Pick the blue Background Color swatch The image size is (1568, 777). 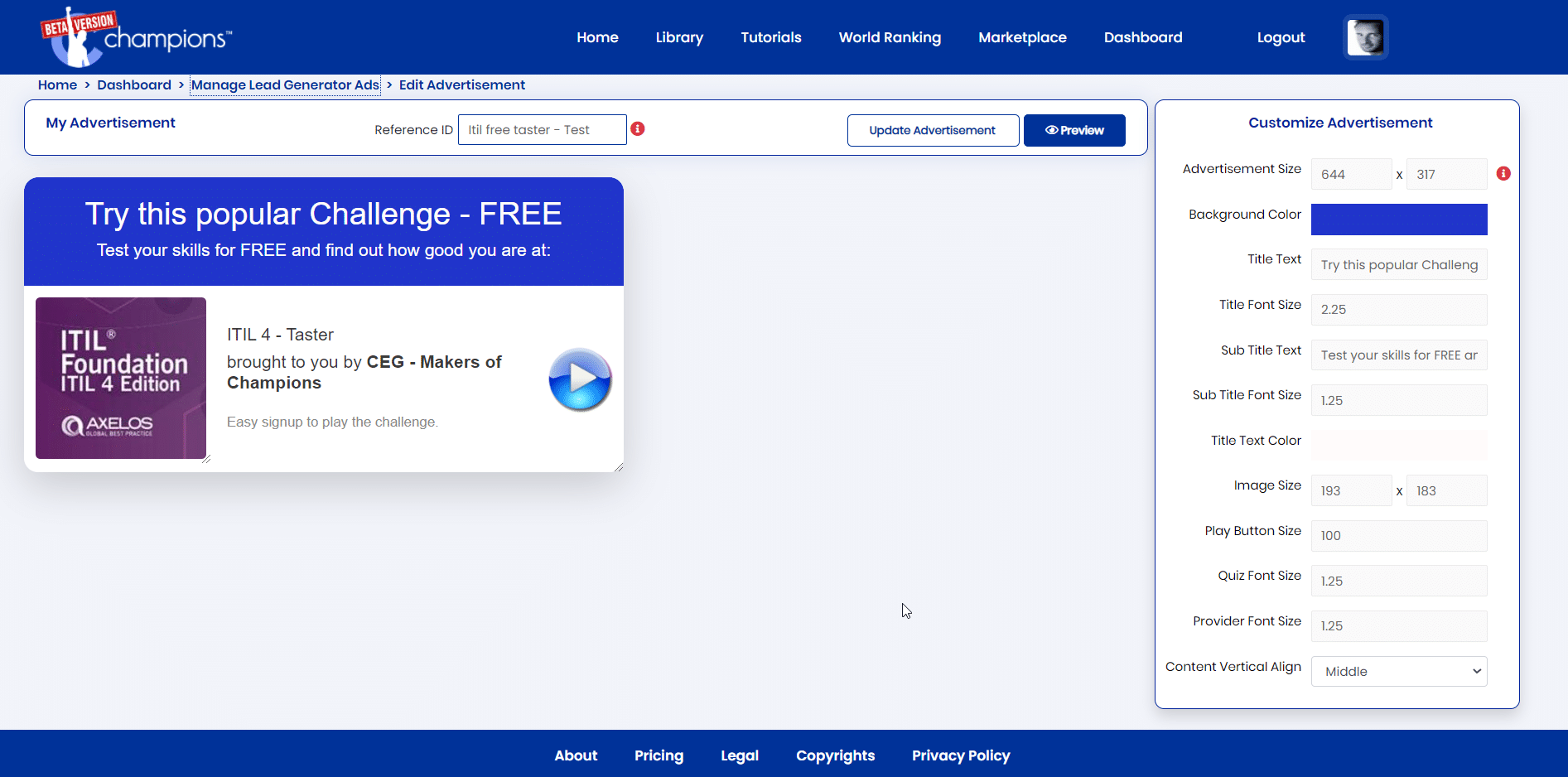(1399, 220)
